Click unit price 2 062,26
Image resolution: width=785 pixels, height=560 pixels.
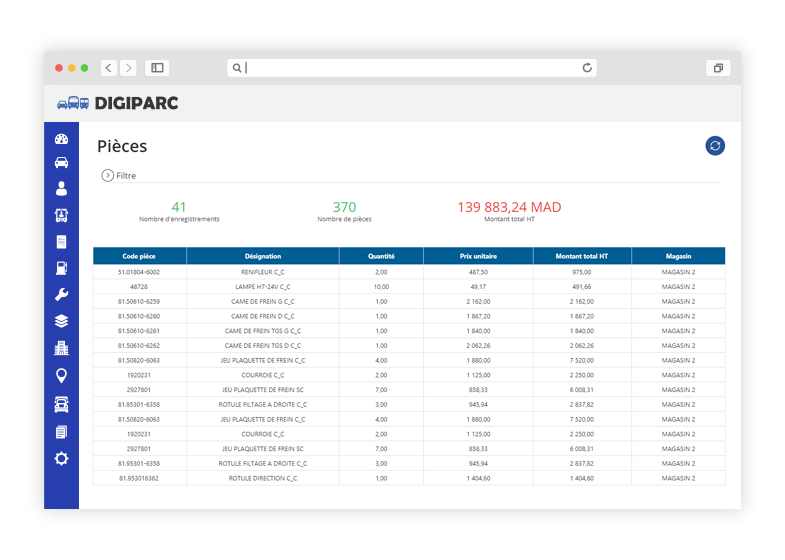tap(479, 345)
